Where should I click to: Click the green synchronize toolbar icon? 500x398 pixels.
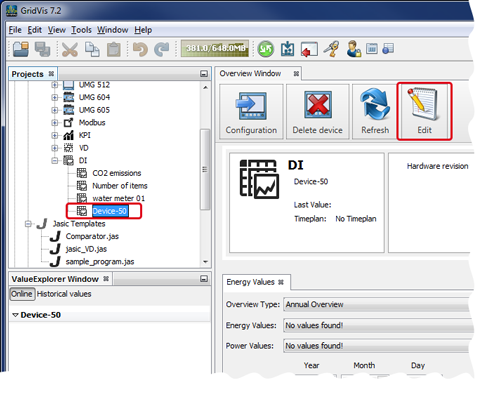(x=266, y=49)
